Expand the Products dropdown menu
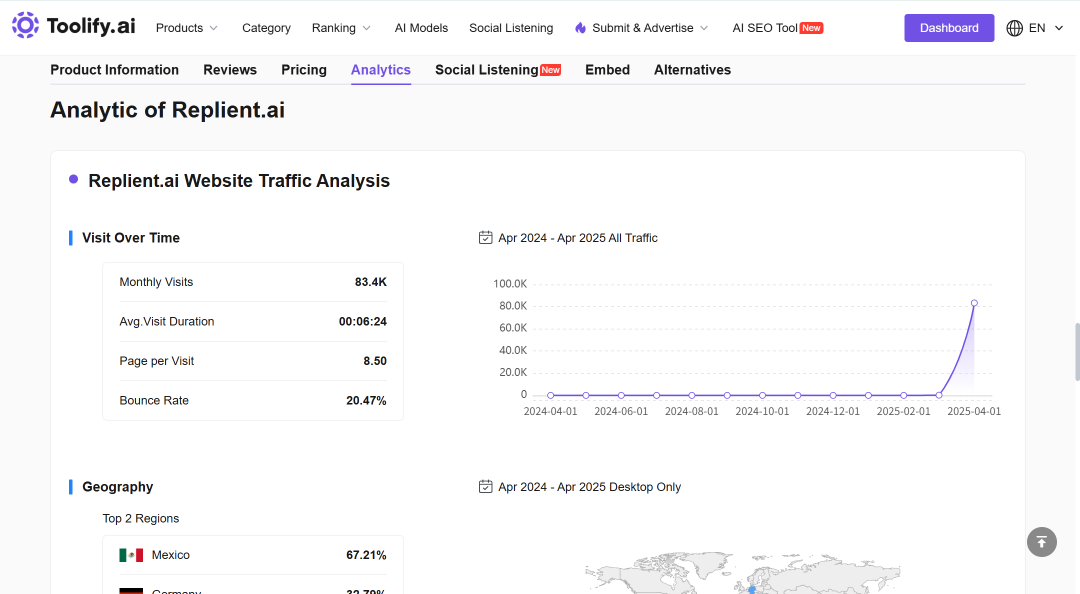The image size is (1080, 594). (x=187, y=28)
